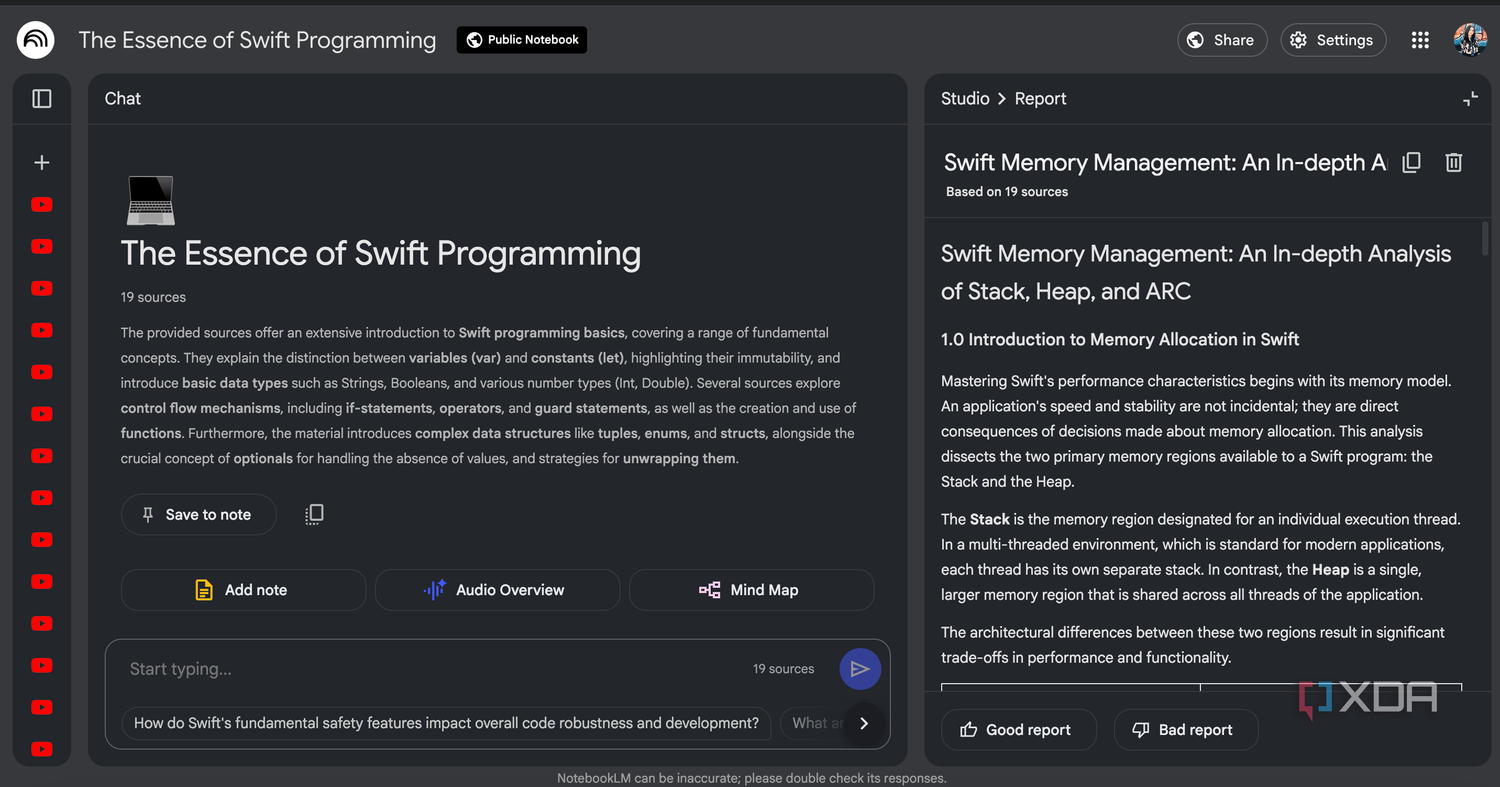Click the notebook title in the header
This screenshot has width=1500, height=787.
click(257, 40)
